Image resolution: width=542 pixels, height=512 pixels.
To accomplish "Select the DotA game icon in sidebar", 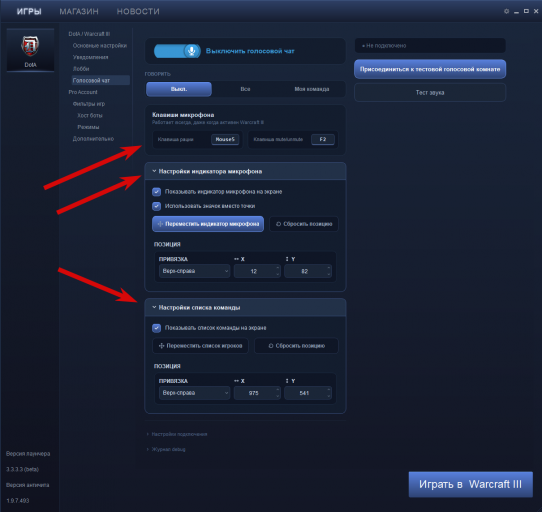I will (30, 50).
